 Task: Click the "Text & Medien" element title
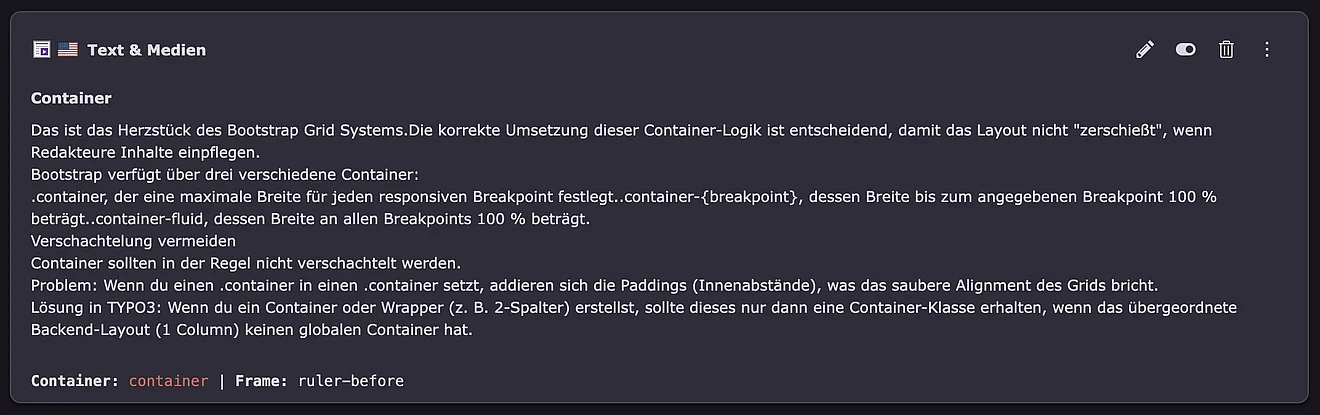pyautogui.click(x=146, y=50)
